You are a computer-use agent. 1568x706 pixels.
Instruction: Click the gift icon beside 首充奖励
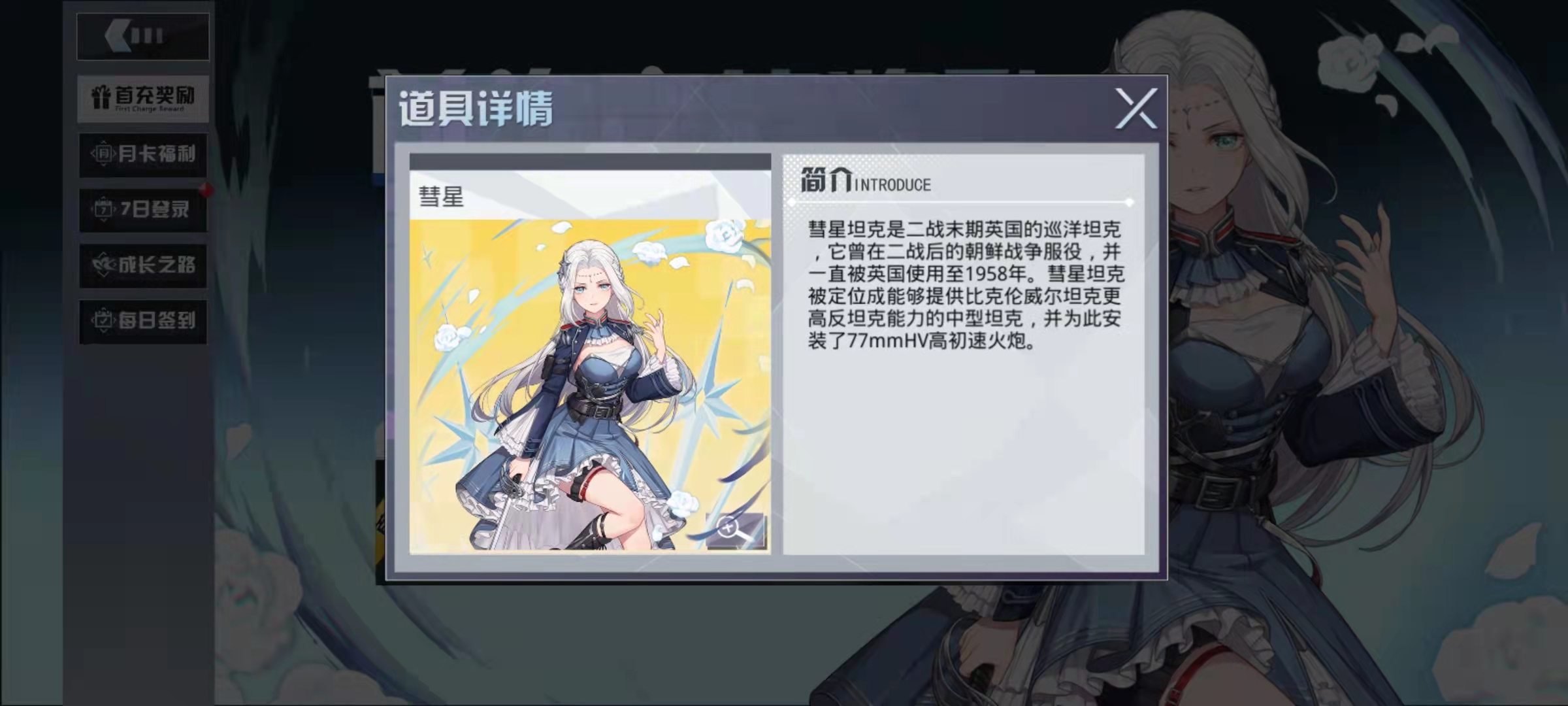[101, 97]
